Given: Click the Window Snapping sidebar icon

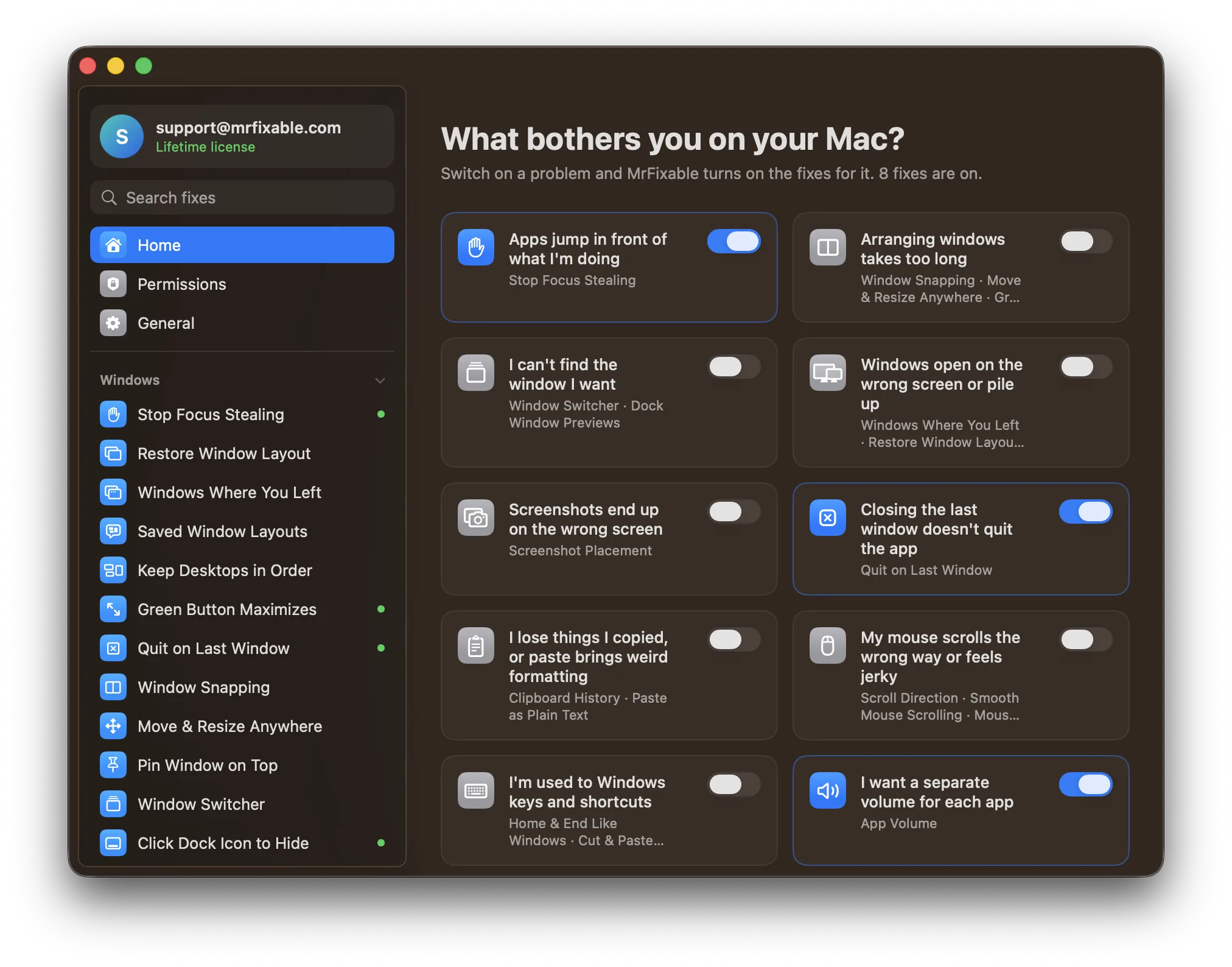Looking at the screenshot, I should [113, 687].
